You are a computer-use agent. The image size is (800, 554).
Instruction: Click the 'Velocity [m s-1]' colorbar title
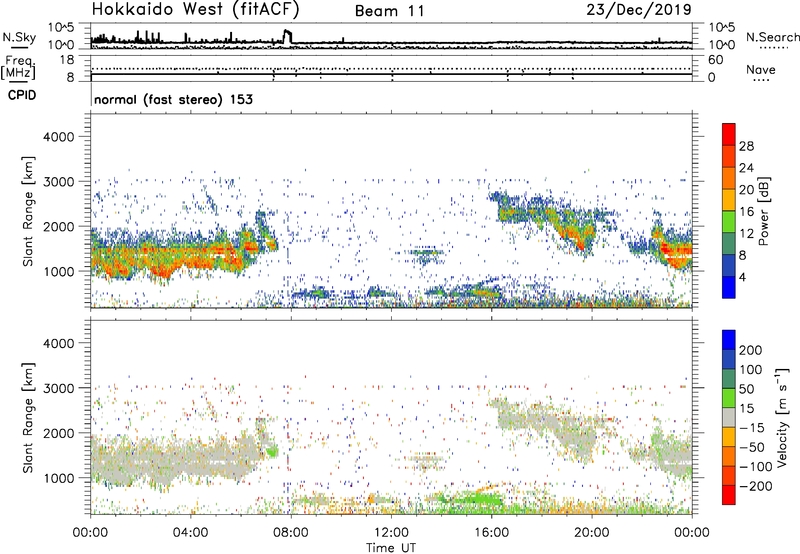point(782,417)
